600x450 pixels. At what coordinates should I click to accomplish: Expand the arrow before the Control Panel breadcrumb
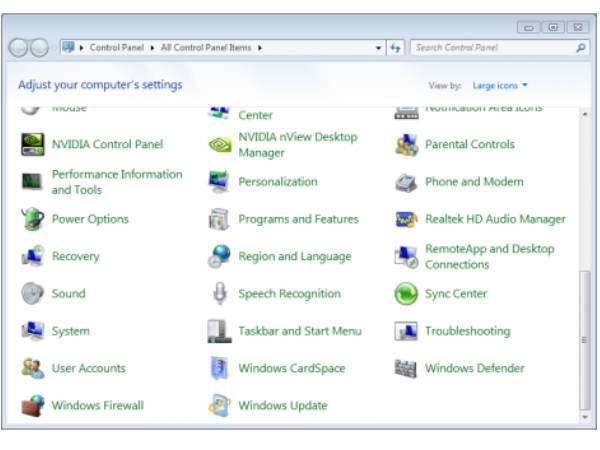[x=82, y=48]
